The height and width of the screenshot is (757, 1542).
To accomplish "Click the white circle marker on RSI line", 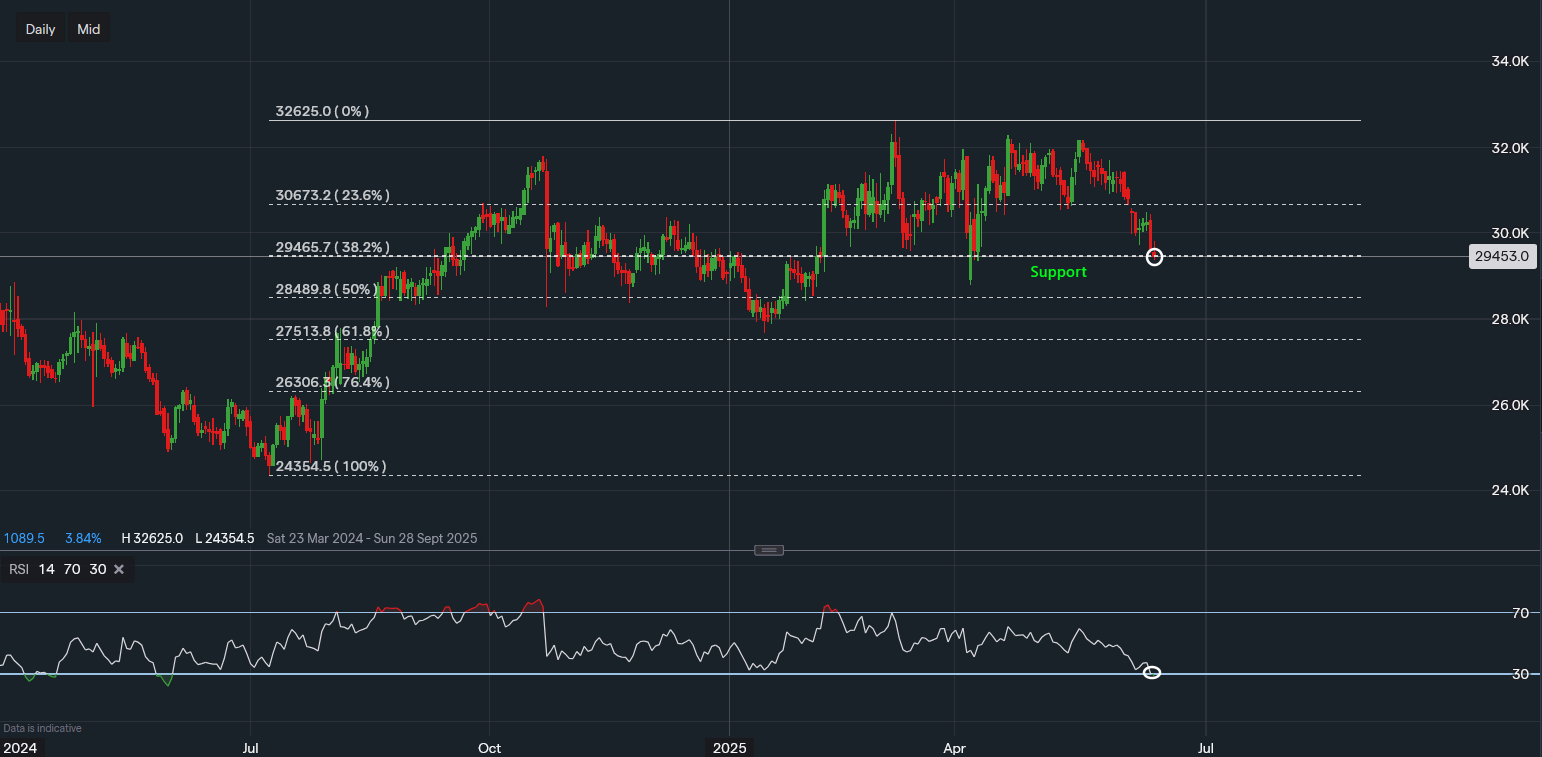I will pyautogui.click(x=1152, y=672).
